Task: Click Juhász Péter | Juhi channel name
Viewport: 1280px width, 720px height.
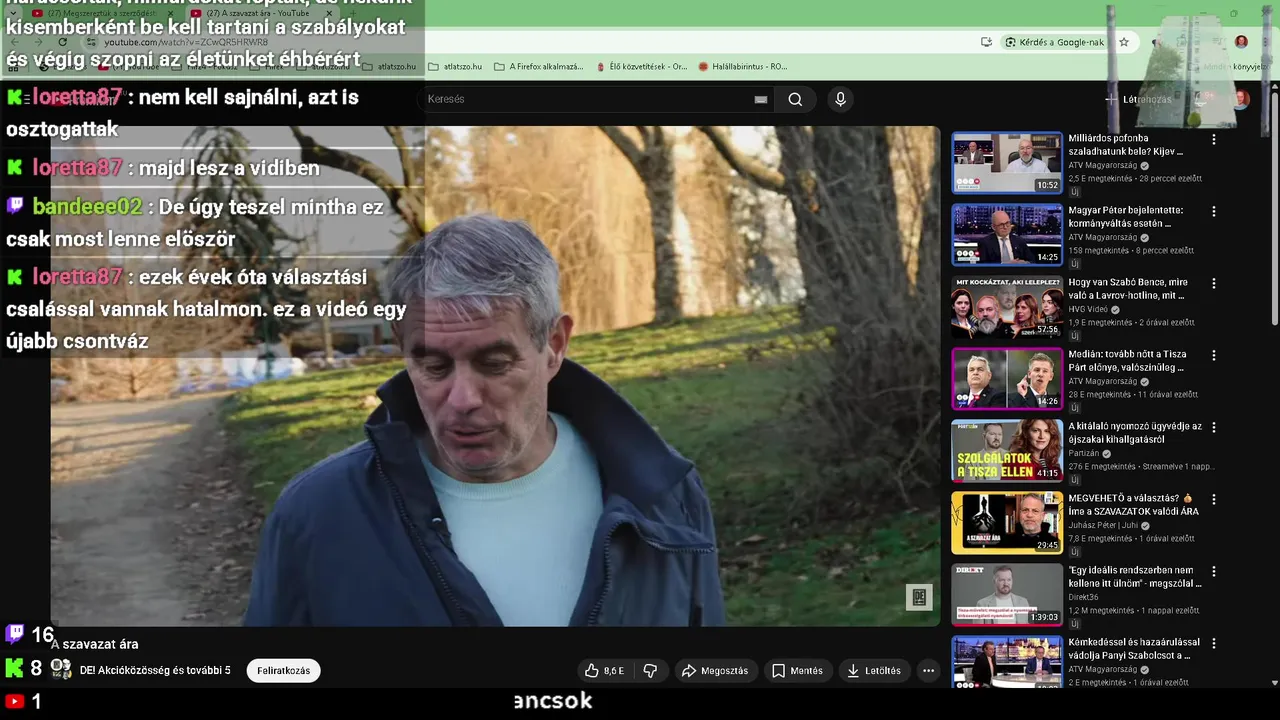Action: (x=1103, y=526)
